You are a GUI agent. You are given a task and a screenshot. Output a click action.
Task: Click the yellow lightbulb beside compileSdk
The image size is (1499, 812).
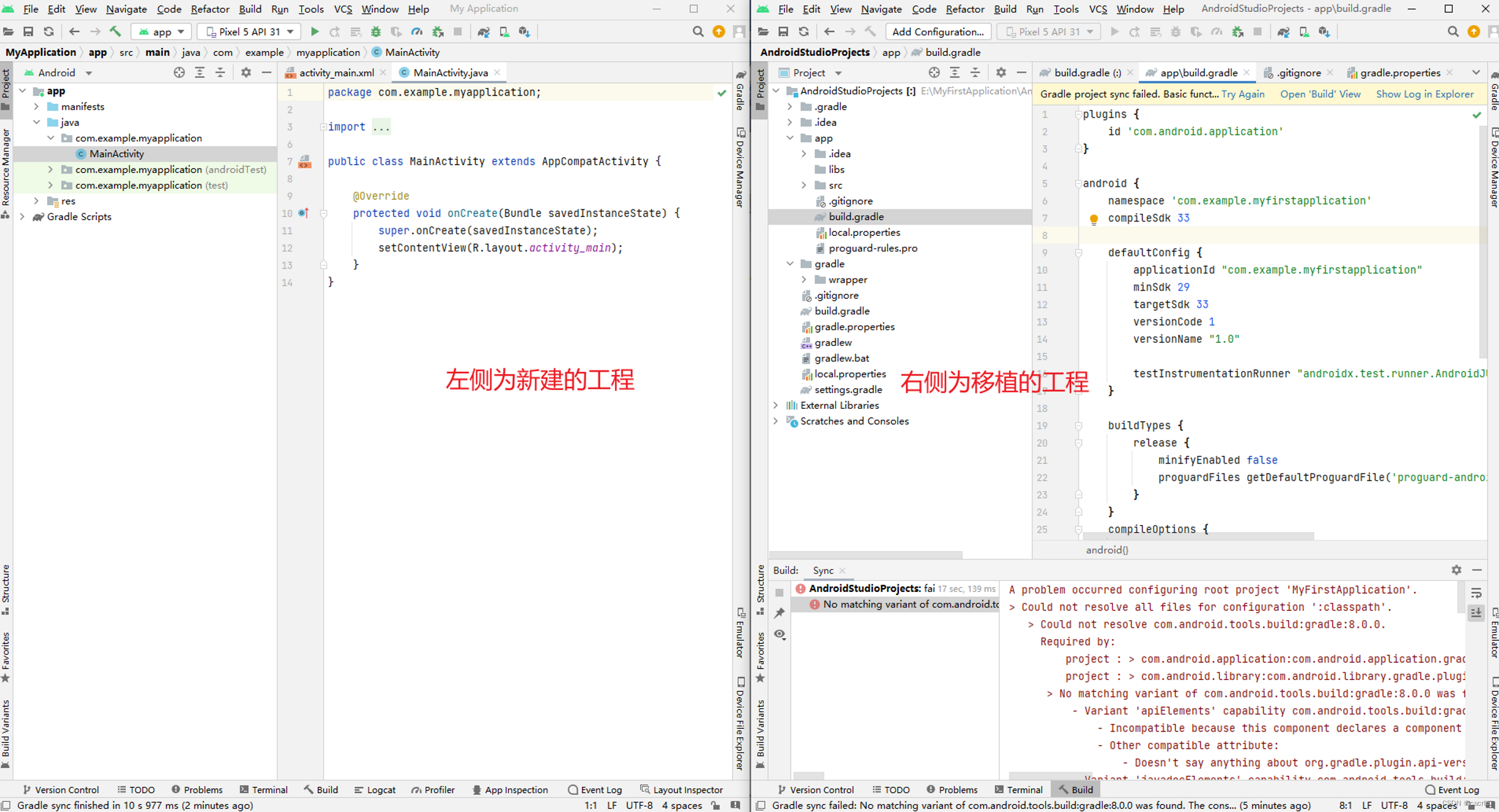[1093, 219]
